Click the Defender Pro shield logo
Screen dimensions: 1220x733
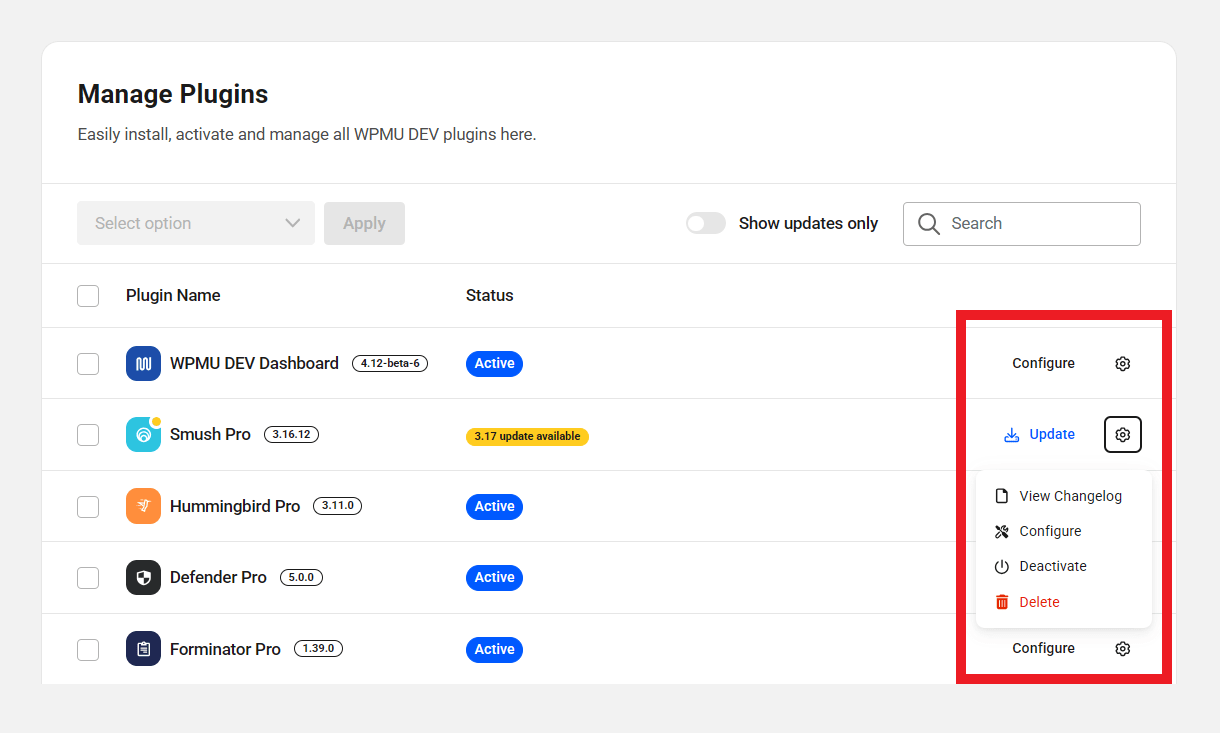[x=143, y=577]
